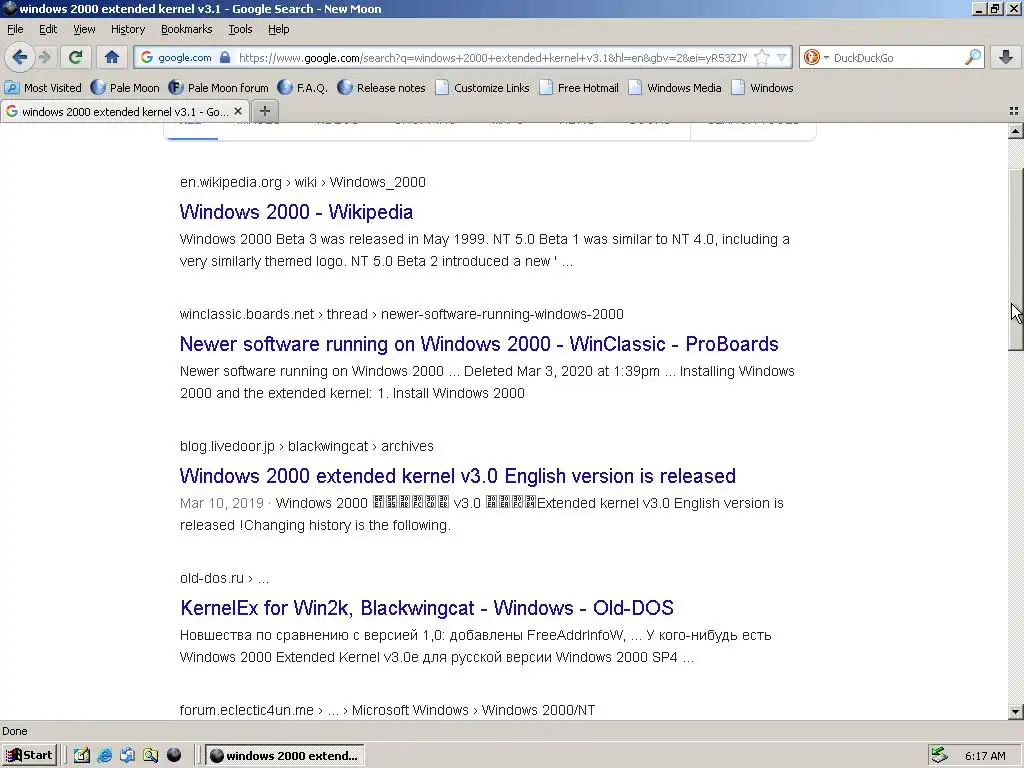Open the Tools menu

240,29
